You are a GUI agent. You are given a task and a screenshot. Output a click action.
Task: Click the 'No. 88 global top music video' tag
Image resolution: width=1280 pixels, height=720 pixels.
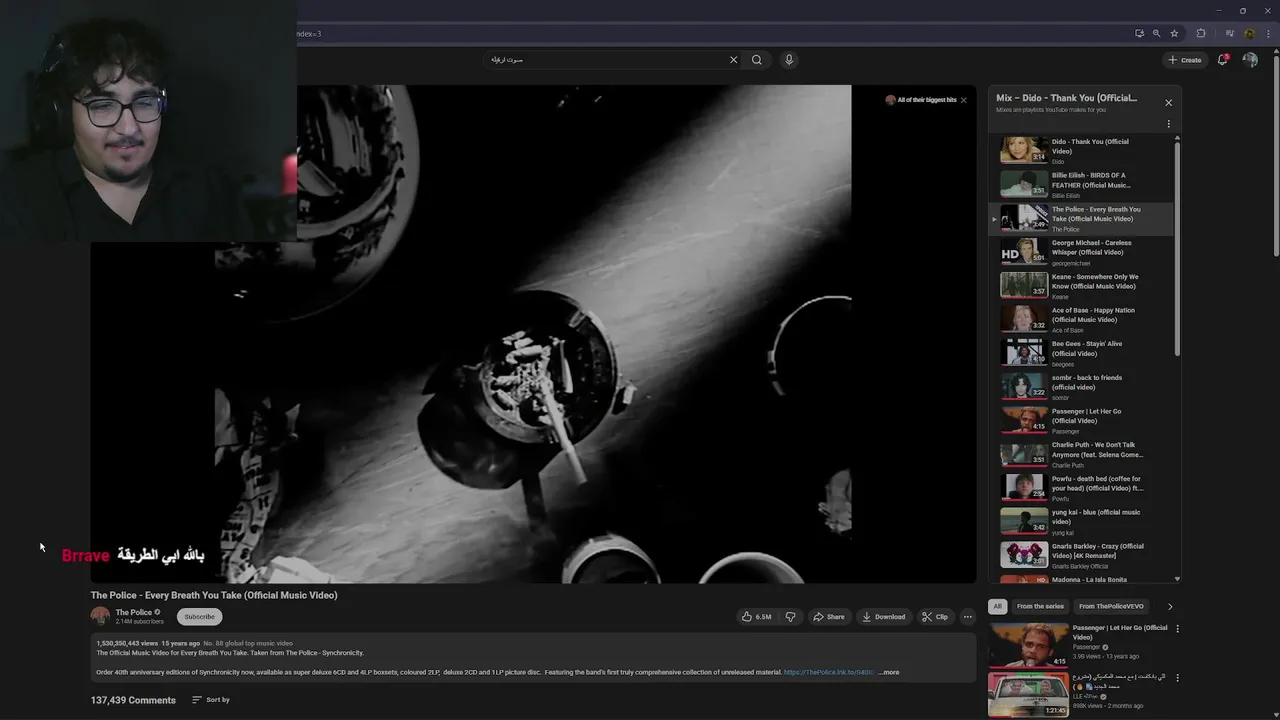pos(248,643)
